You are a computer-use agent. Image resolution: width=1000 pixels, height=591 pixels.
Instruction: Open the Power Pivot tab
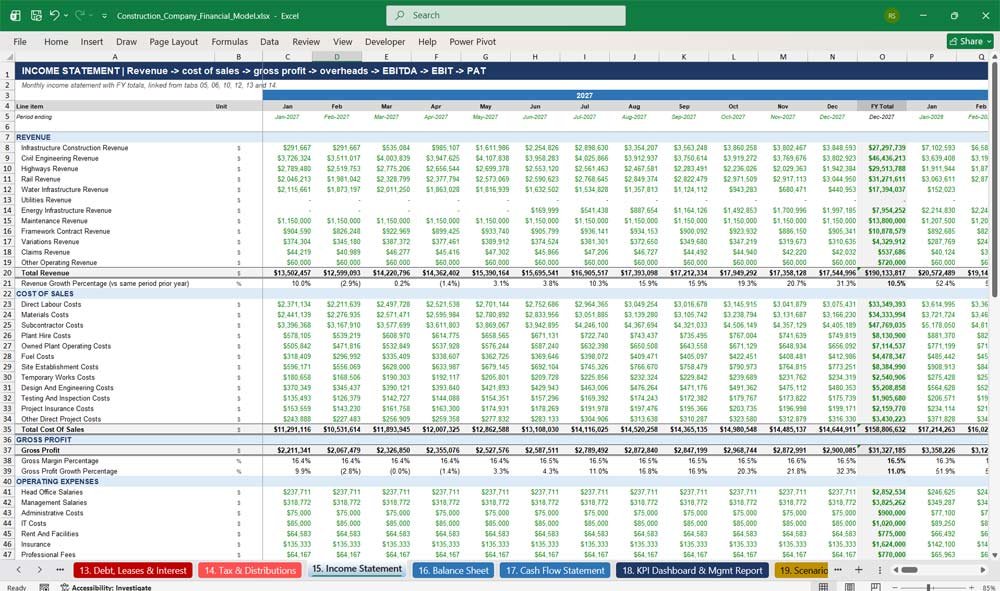472,41
